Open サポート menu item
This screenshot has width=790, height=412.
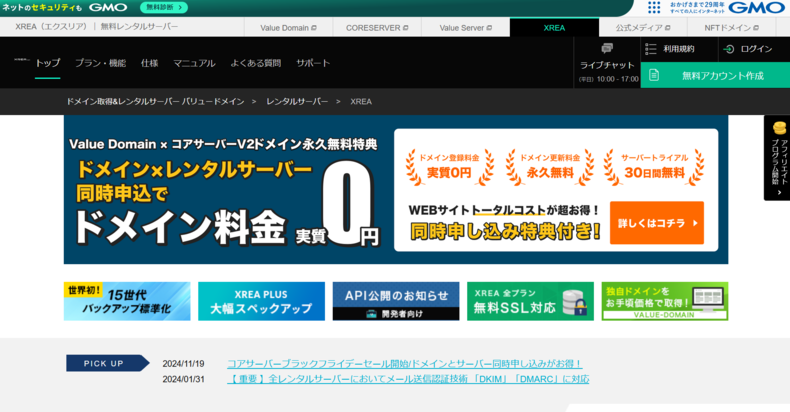313,63
